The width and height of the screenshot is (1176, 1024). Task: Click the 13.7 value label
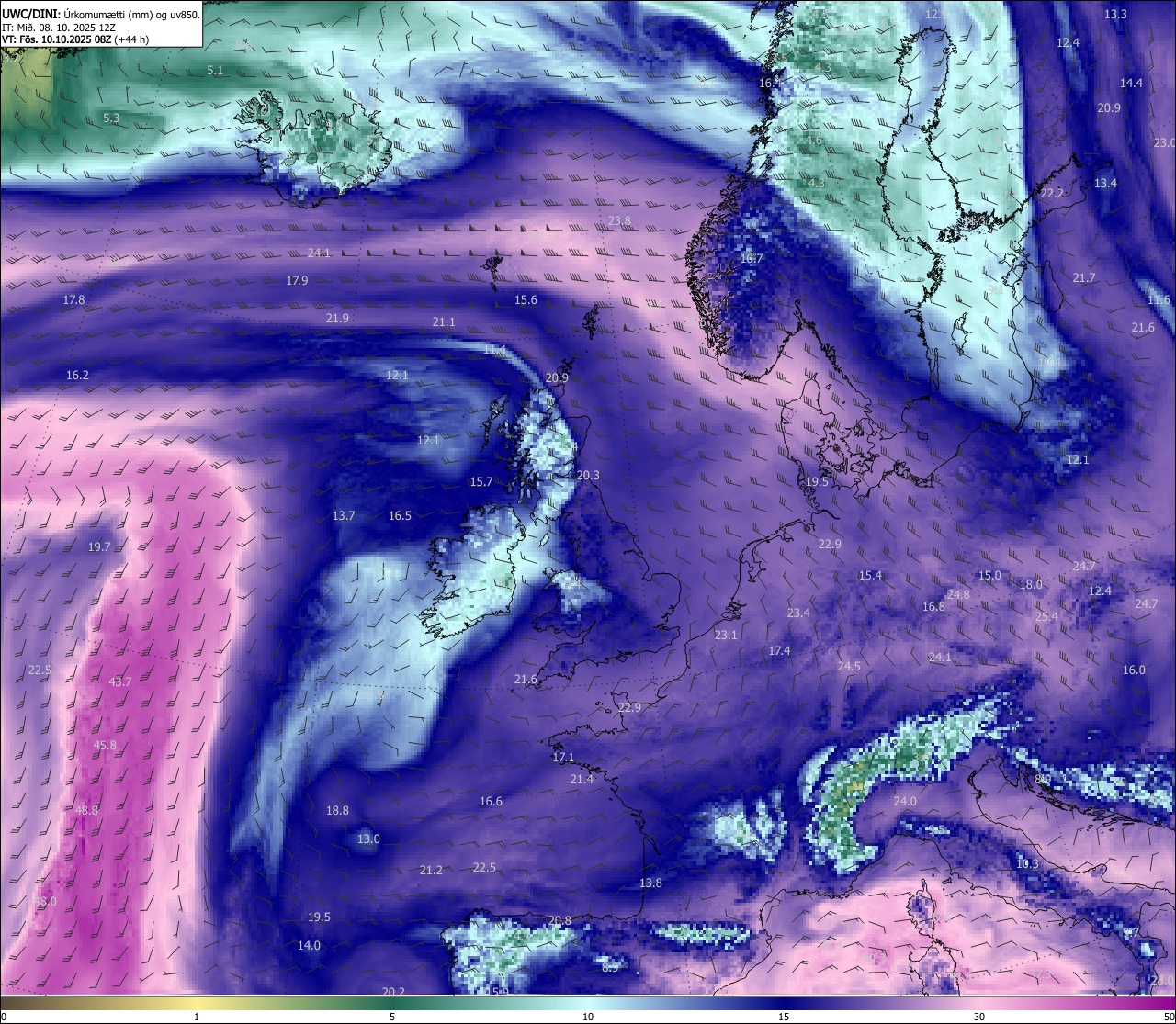(344, 515)
